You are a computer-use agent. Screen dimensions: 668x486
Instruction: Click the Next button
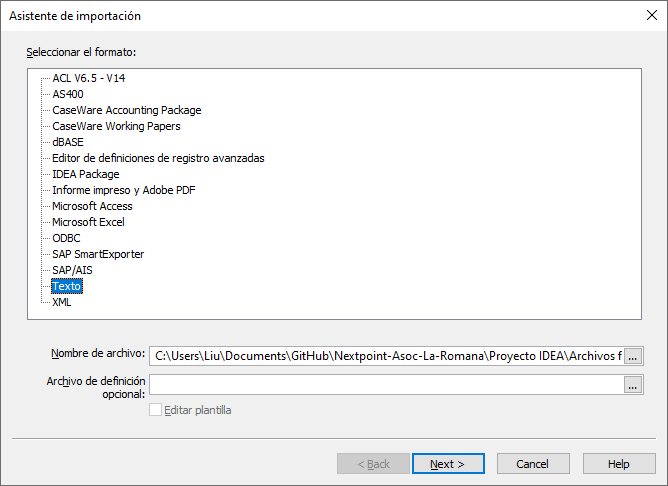coord(447,464)
